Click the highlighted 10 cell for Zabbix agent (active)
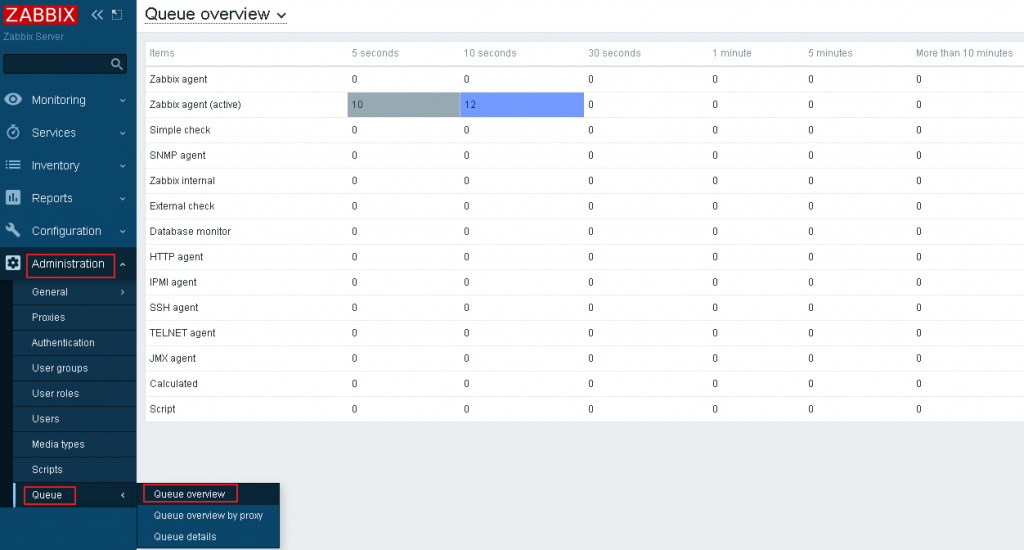 coord(404,105)
